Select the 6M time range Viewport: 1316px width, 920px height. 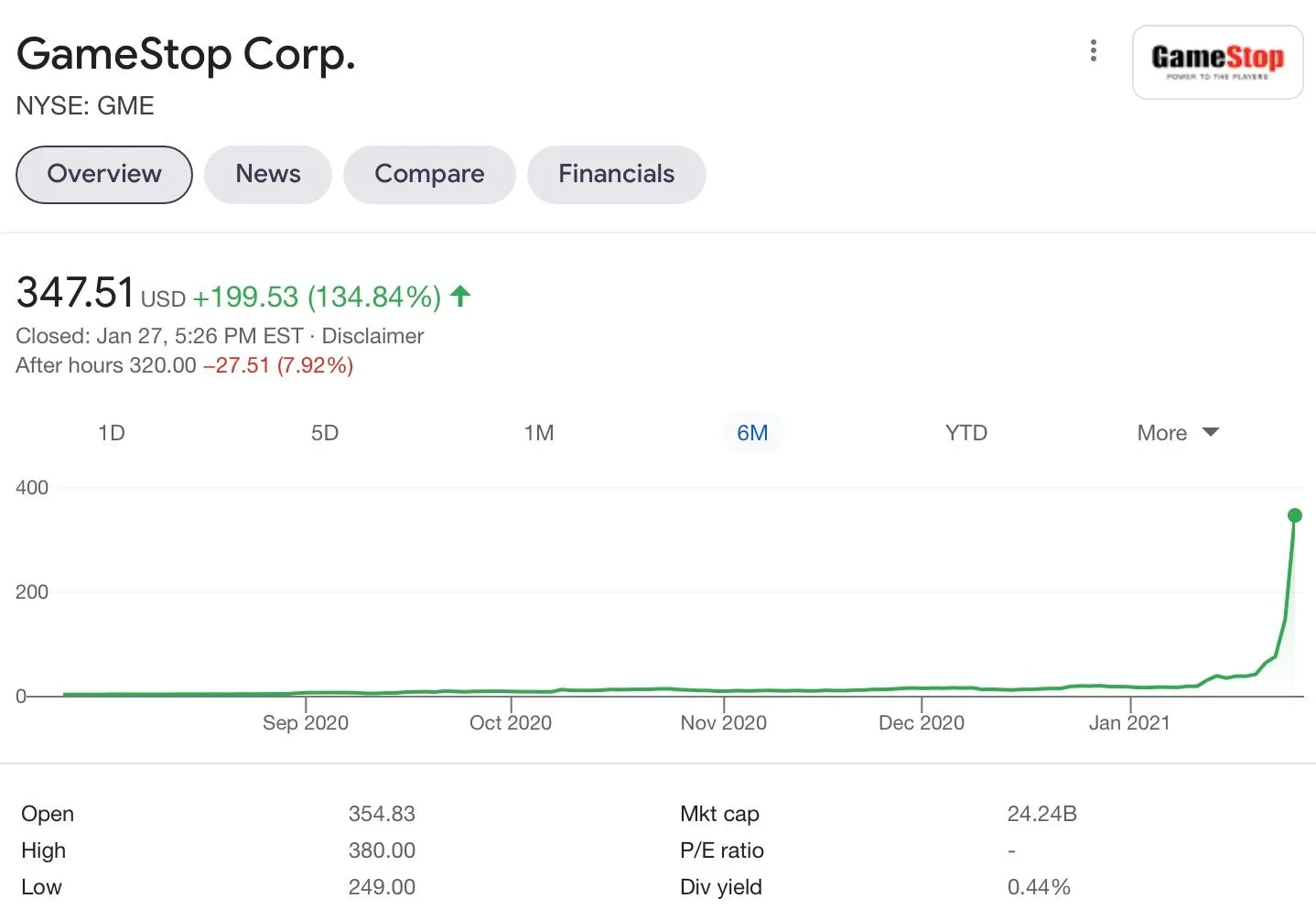click(x=752, y=433)
